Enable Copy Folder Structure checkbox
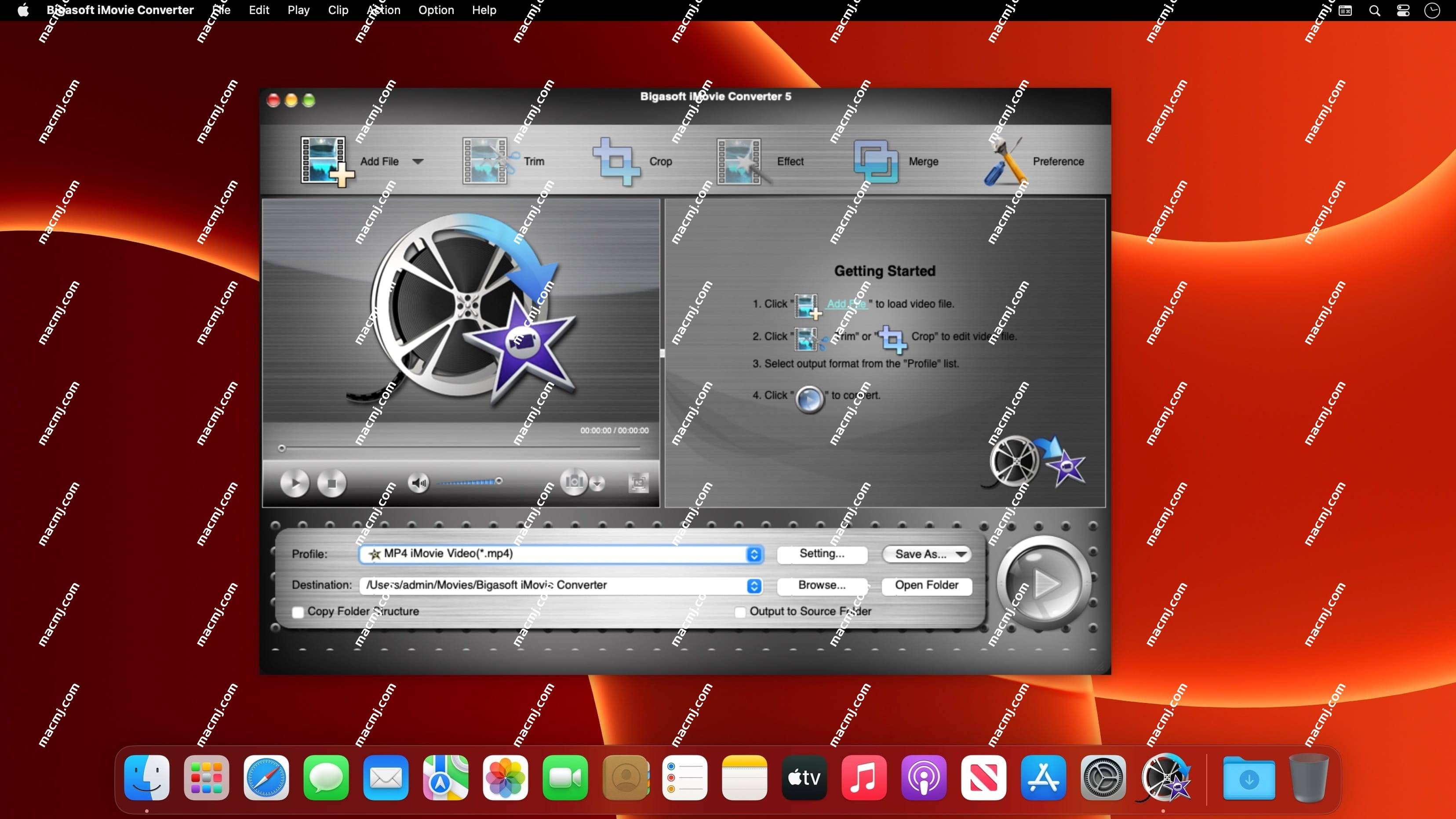The image size is (1456, 819). [x=298, y=612]
